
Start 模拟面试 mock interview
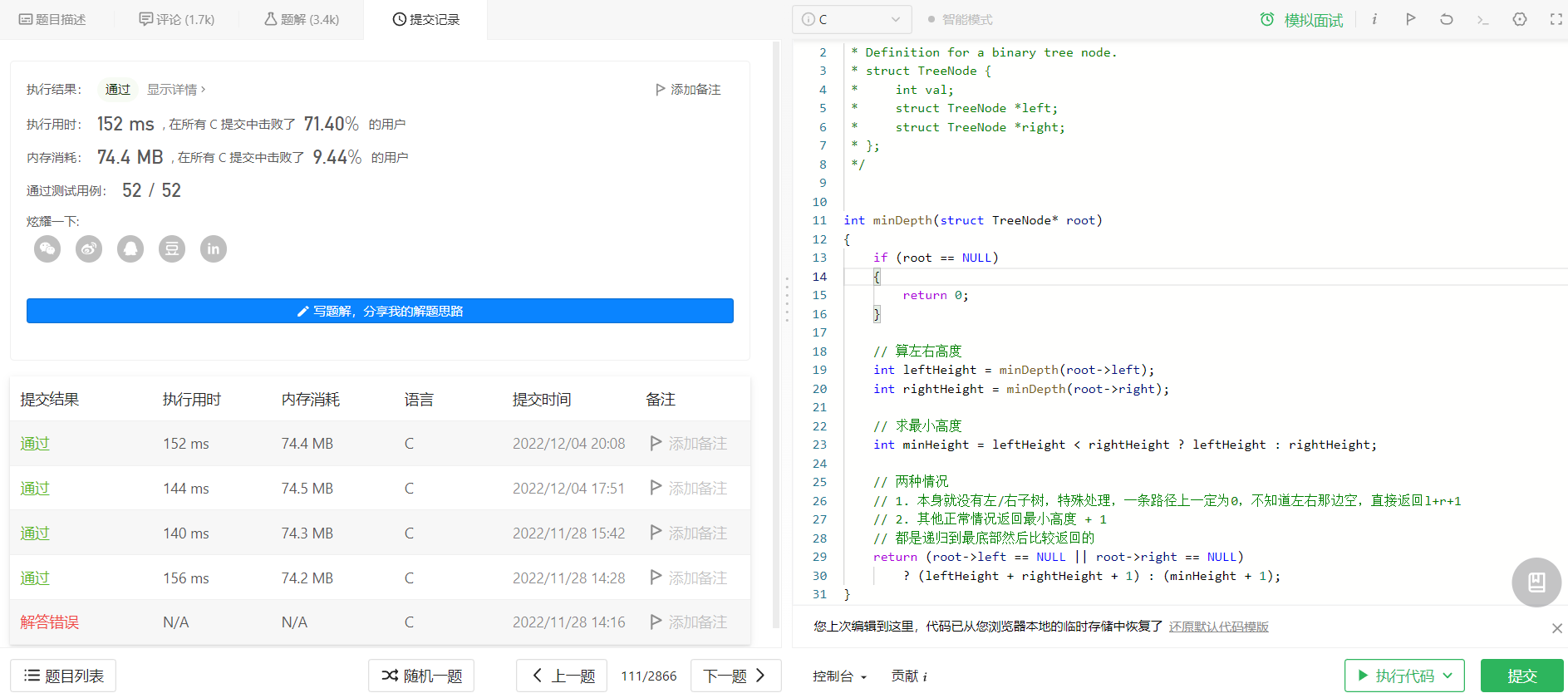pos(1301,20)
